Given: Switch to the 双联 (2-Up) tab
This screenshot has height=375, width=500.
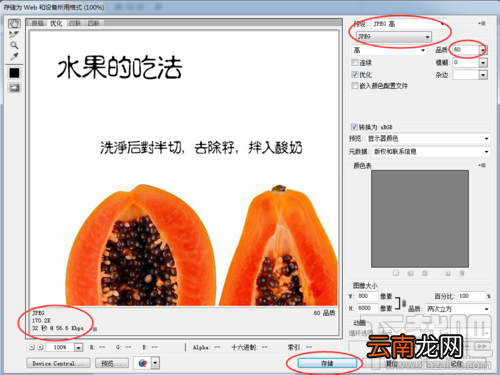Looking at the screenshot, I should coord(75,23).
